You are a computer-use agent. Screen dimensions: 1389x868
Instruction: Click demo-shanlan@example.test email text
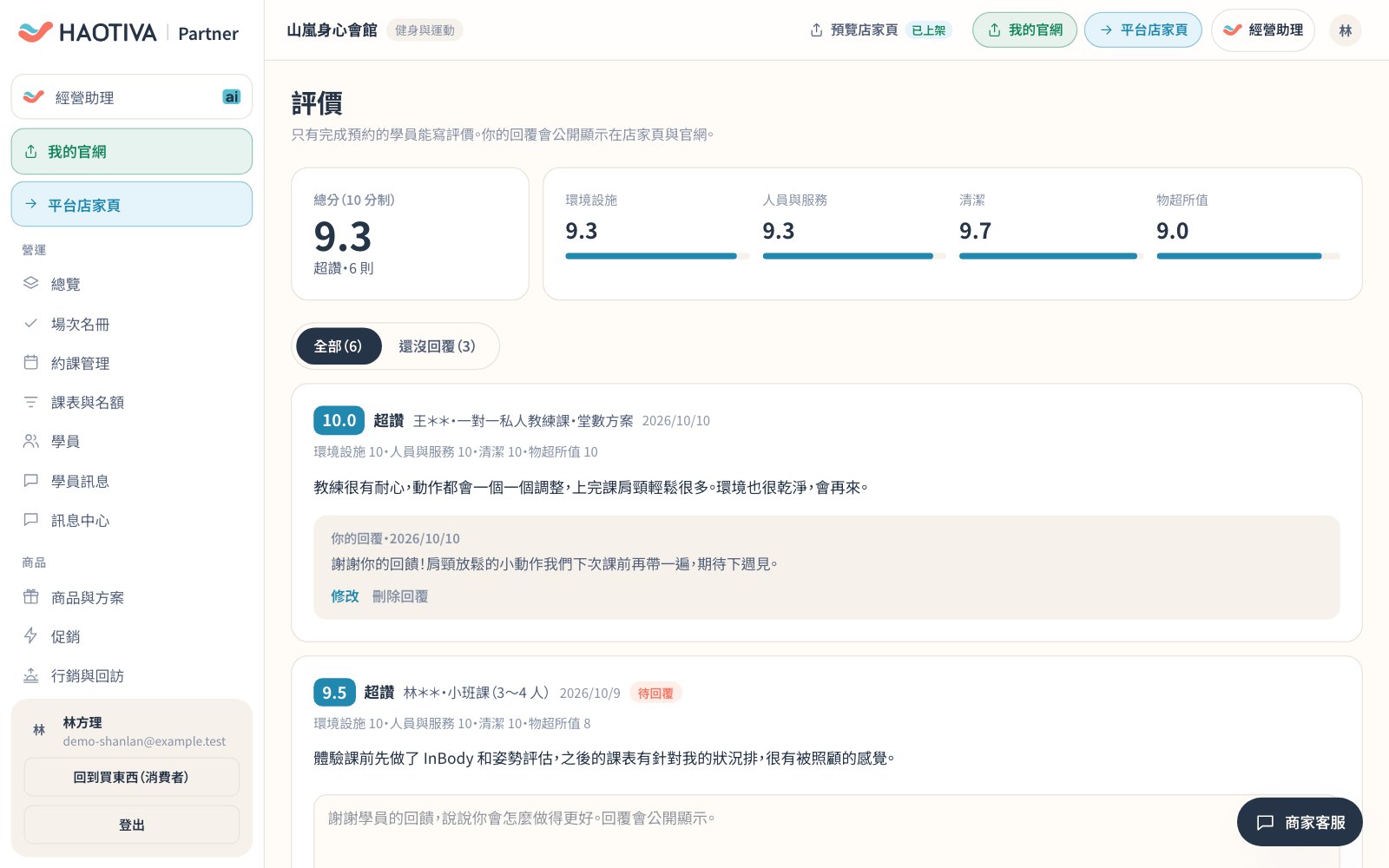pos(144,741)
